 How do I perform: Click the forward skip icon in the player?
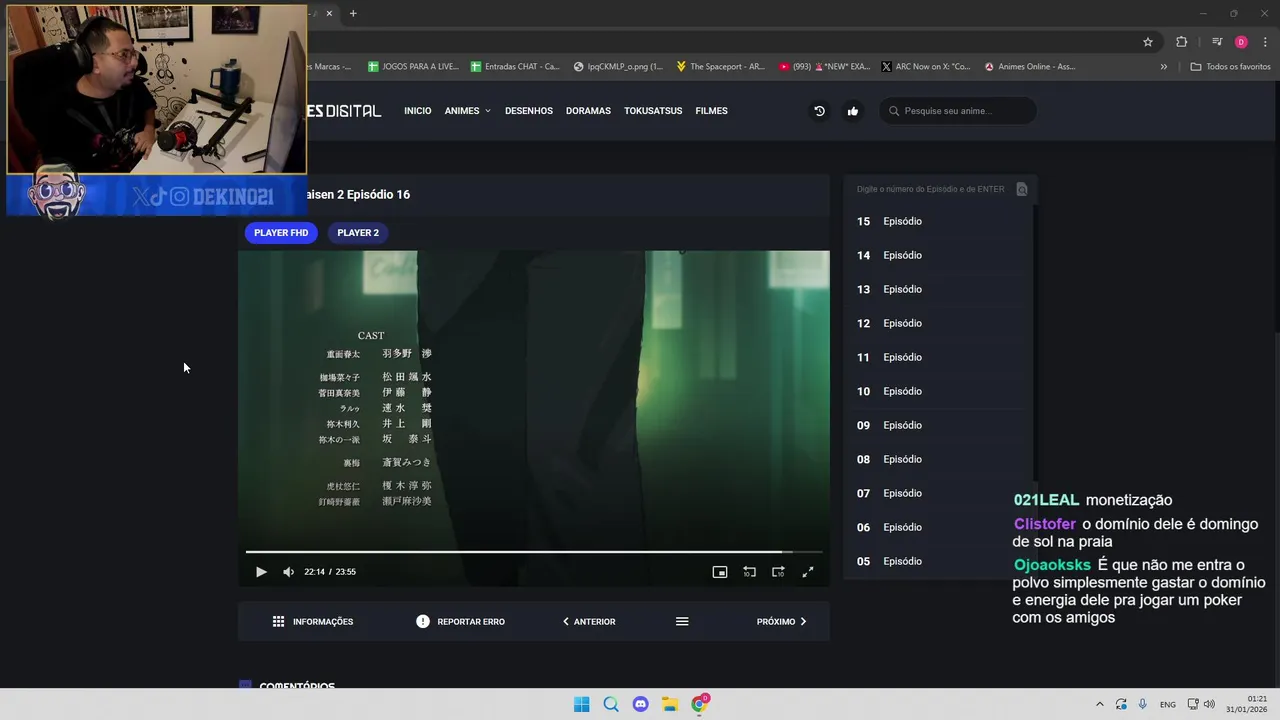pyautogui.click(x=778, y=572)
